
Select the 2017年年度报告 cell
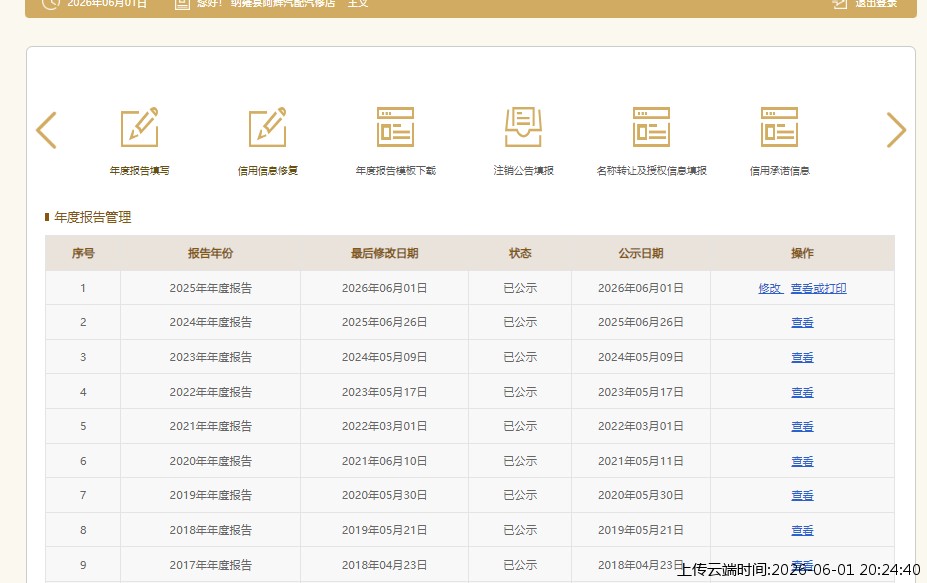pos(210,565)
